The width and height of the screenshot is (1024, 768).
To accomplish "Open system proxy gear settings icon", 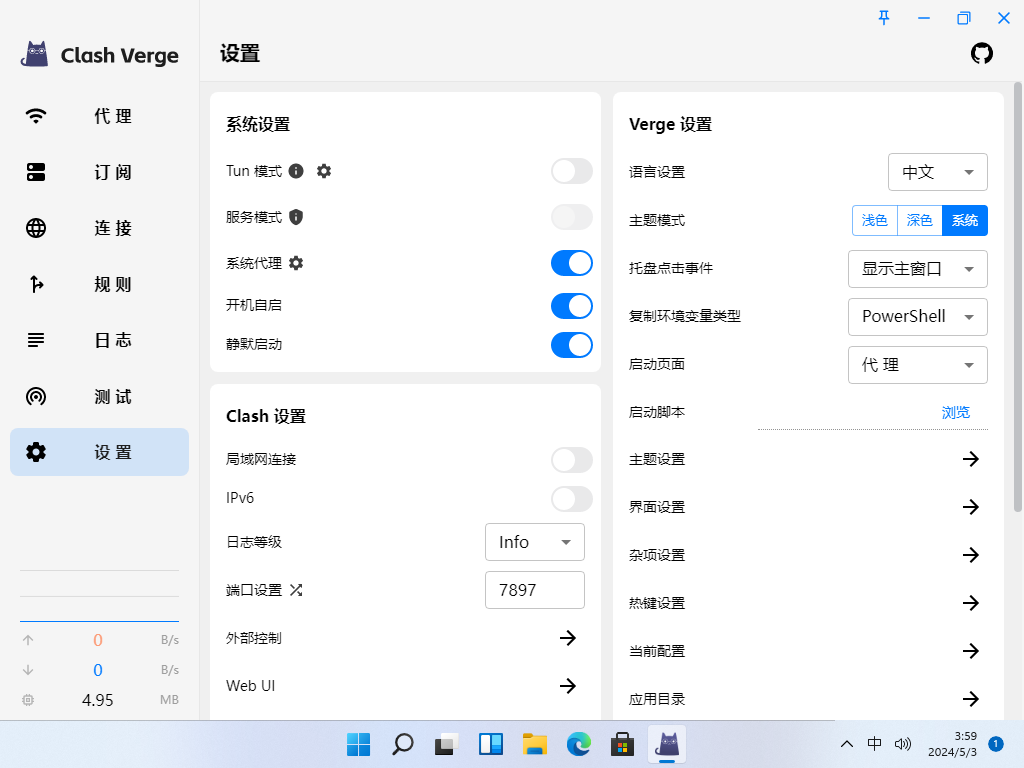I will 296,263.
